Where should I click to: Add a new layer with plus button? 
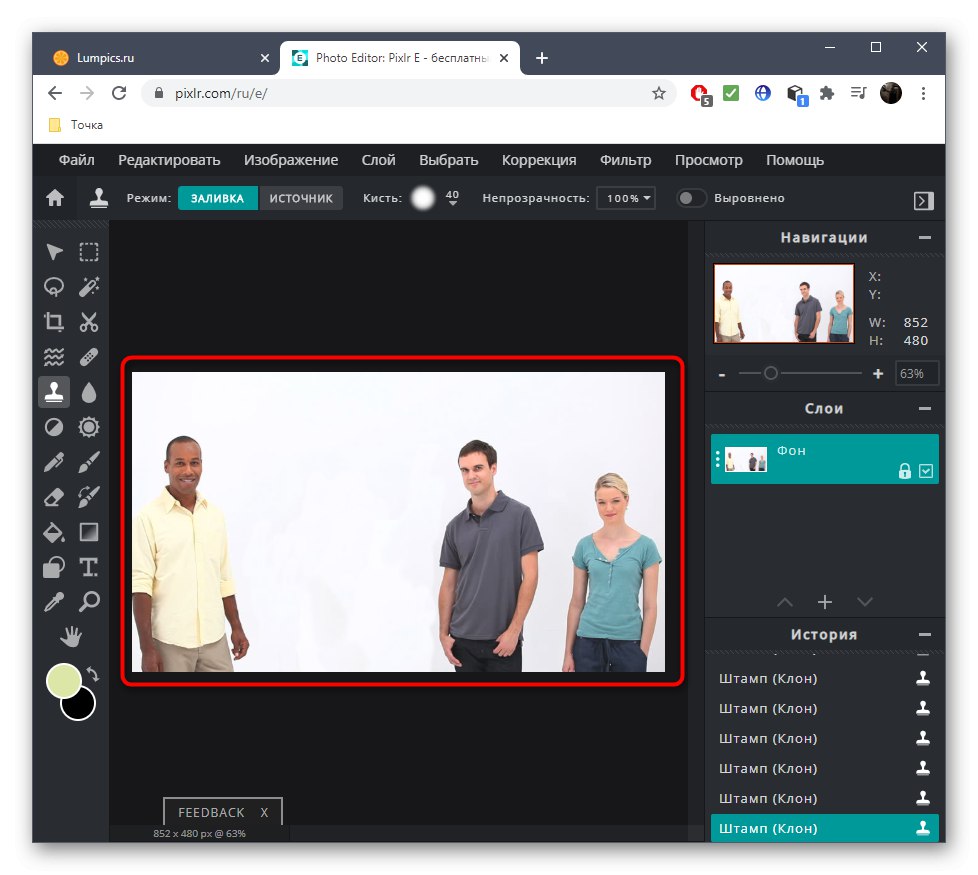tap(825, 602)
